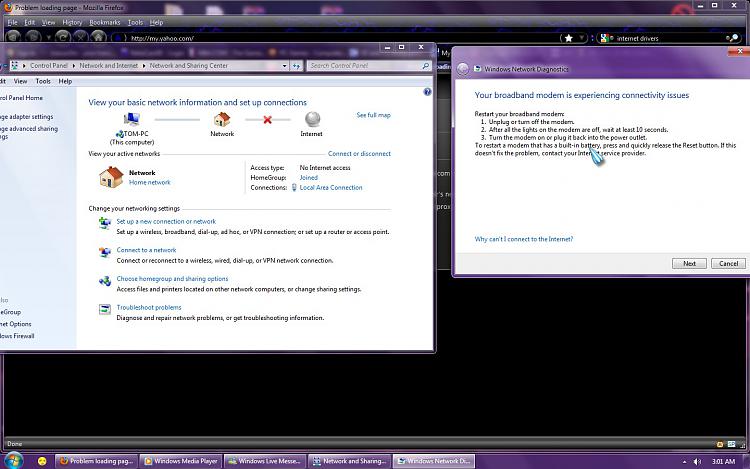Viewport: 750px width, 469px height.
Task: Open Control Panel window View menu
Action: pos(20,81)
